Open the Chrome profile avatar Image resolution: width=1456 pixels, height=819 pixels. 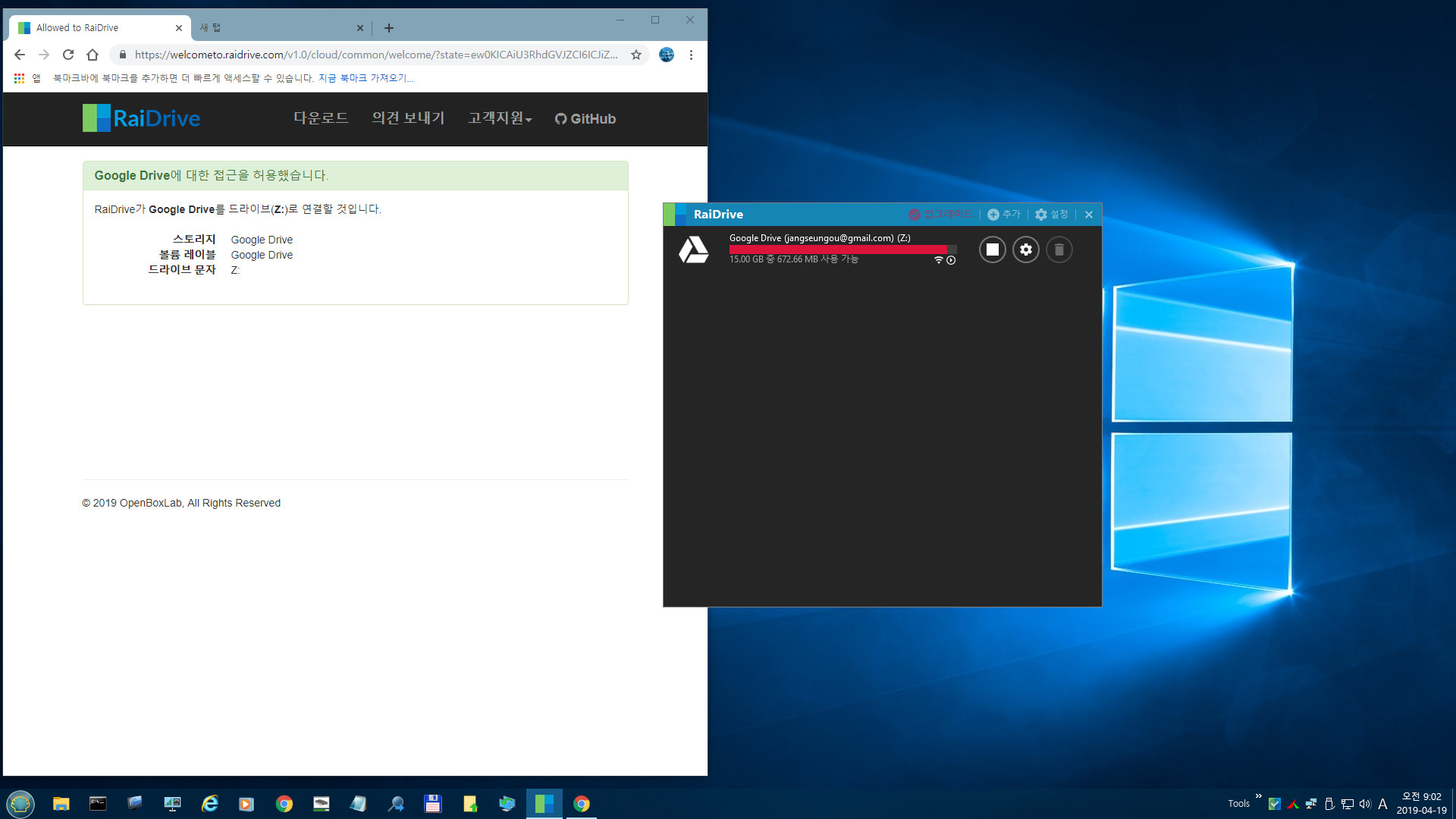point(667,55)
